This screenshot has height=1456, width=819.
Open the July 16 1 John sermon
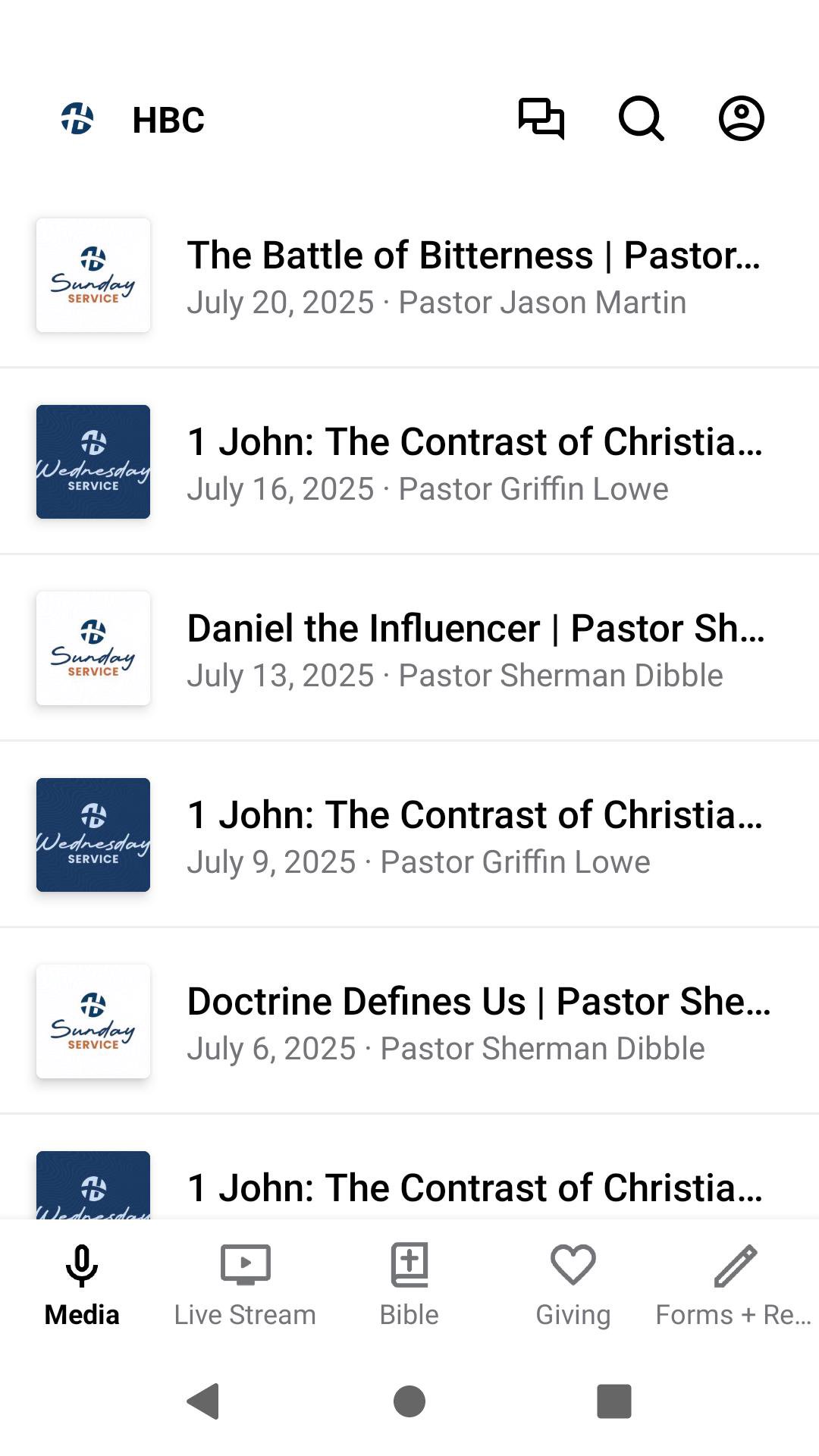point(474,463)
